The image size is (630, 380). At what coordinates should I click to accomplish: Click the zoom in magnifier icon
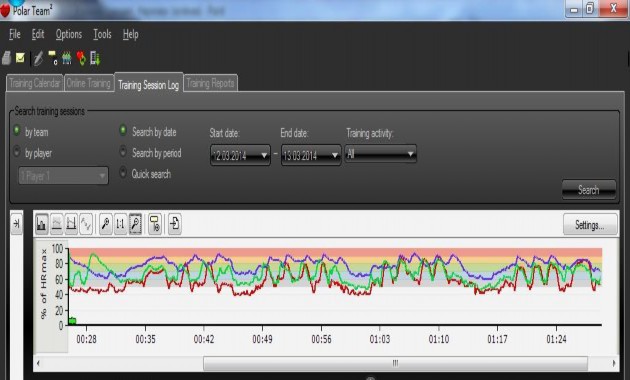point(105,224)
